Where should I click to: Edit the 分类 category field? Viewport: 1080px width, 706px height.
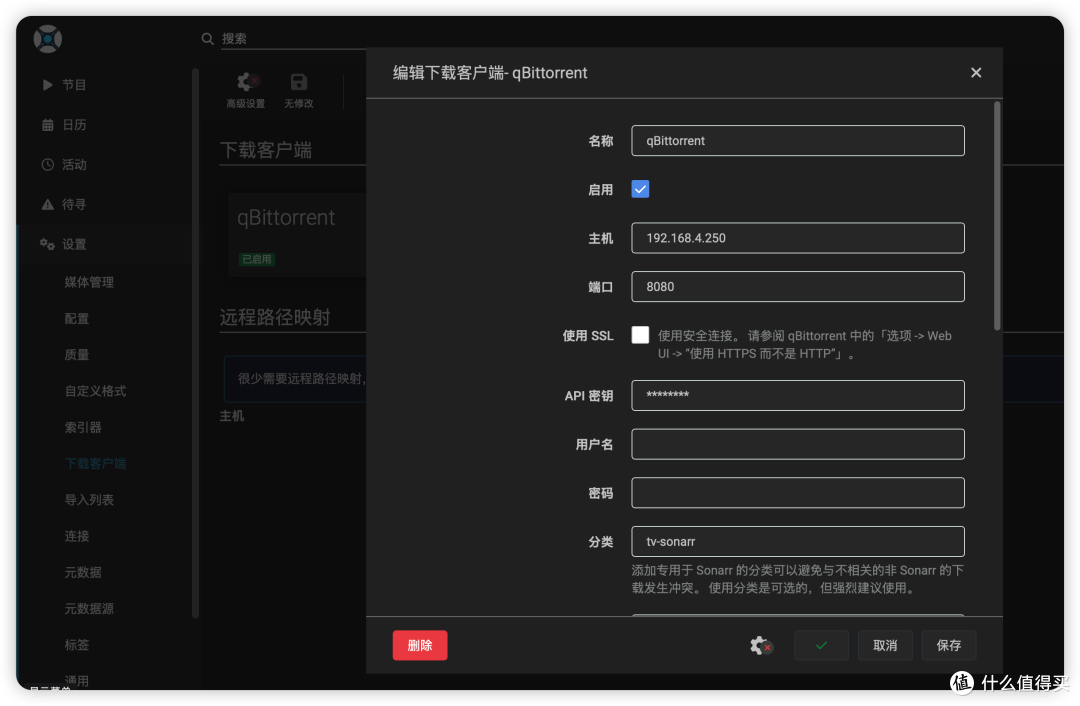pyautogui.click(x=798, y=541)
